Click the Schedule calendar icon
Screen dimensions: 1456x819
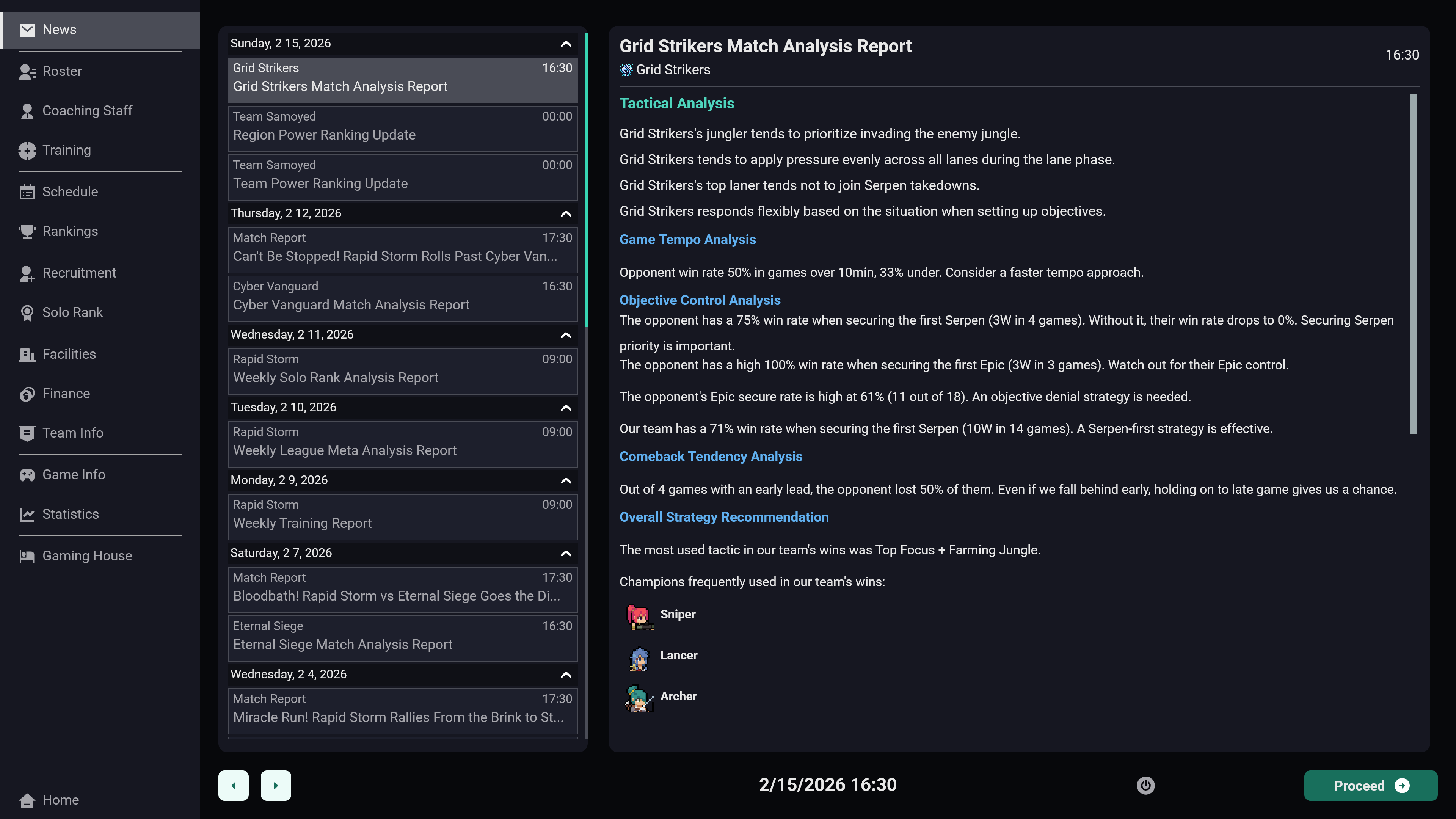(x=27, y=192)
